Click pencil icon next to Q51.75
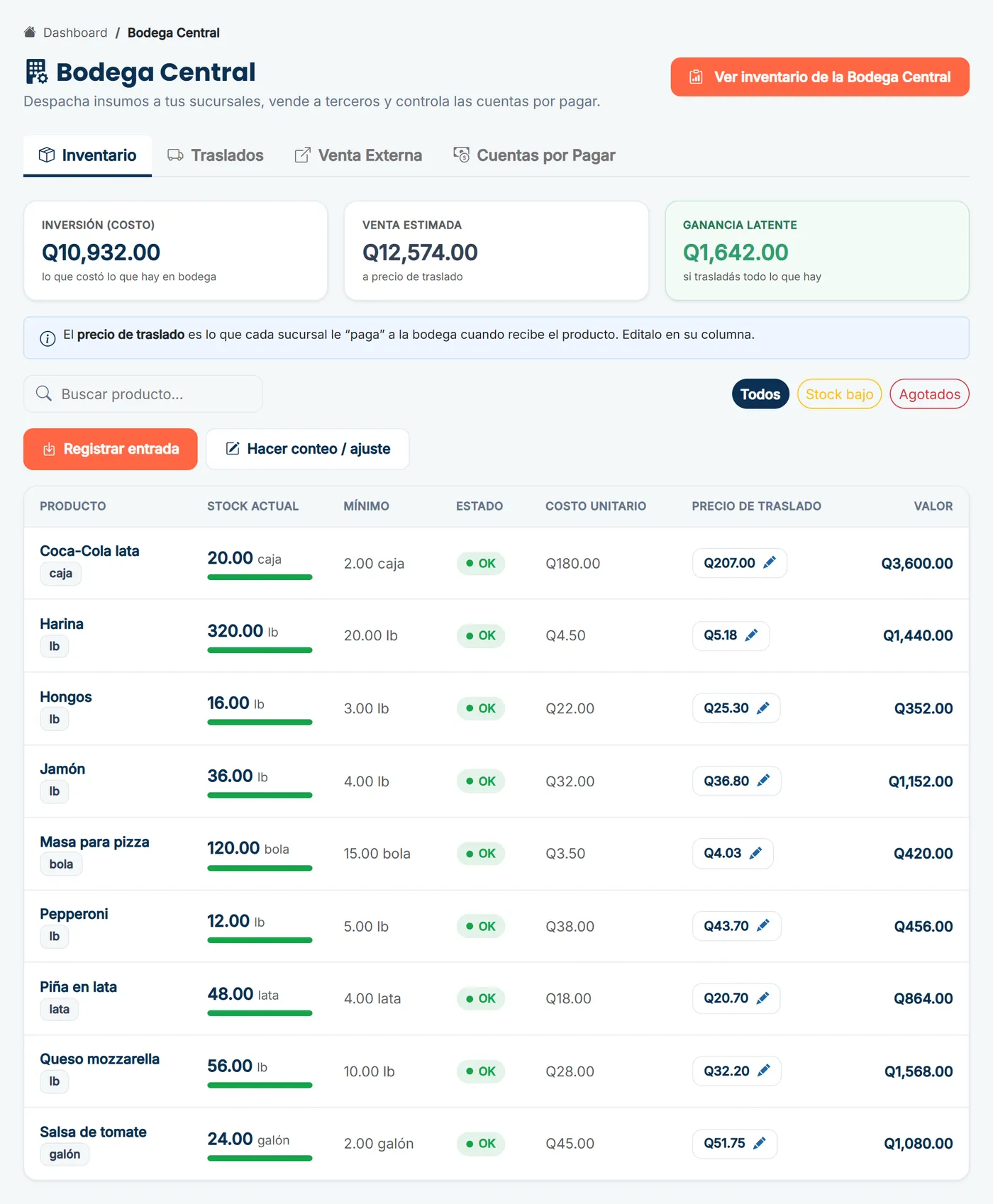The image size is (993, 1204). tap(759, 1143)
